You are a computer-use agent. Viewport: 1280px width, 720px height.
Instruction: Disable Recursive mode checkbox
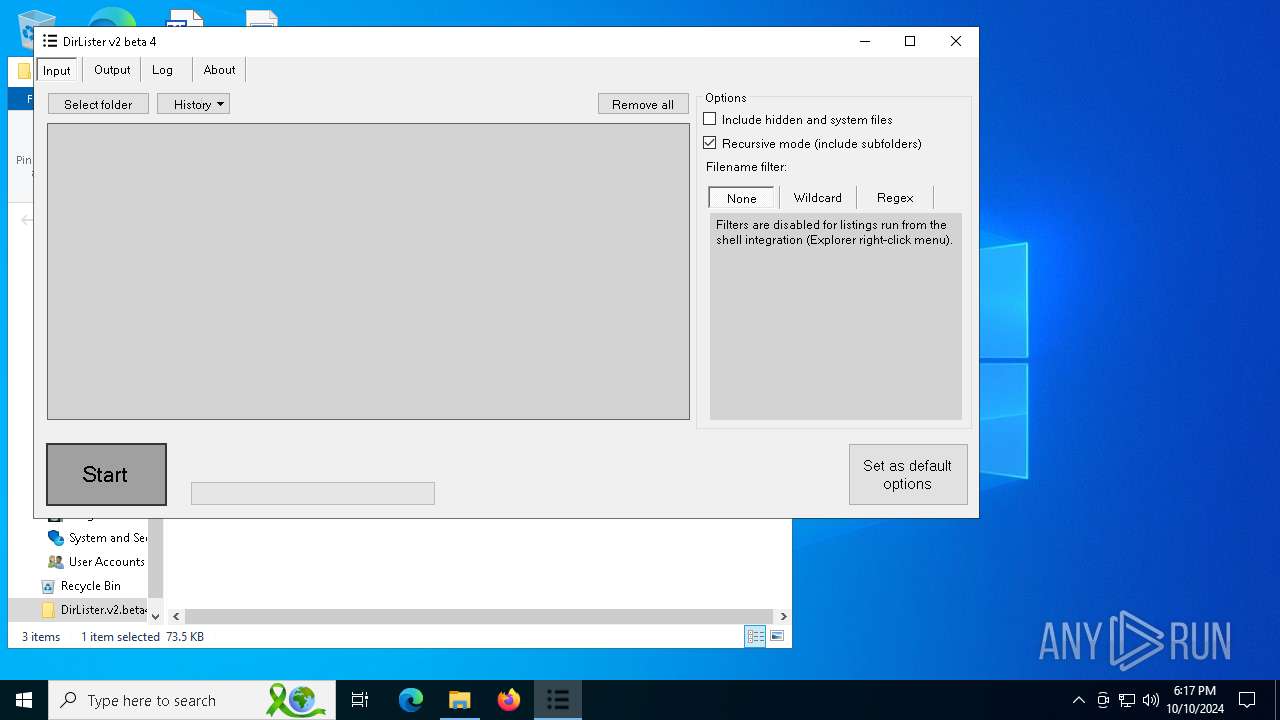pyautogui.click(x=710, y=143)
